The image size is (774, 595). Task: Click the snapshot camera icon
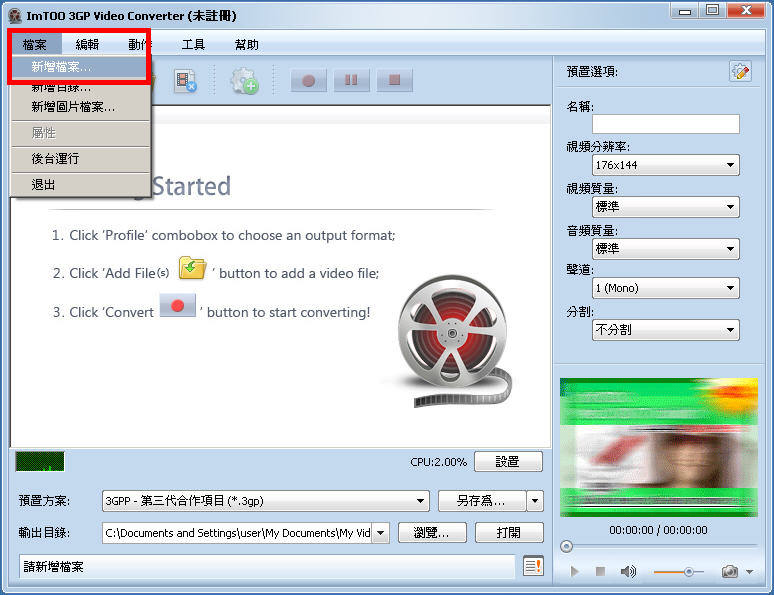click(730, 571)
